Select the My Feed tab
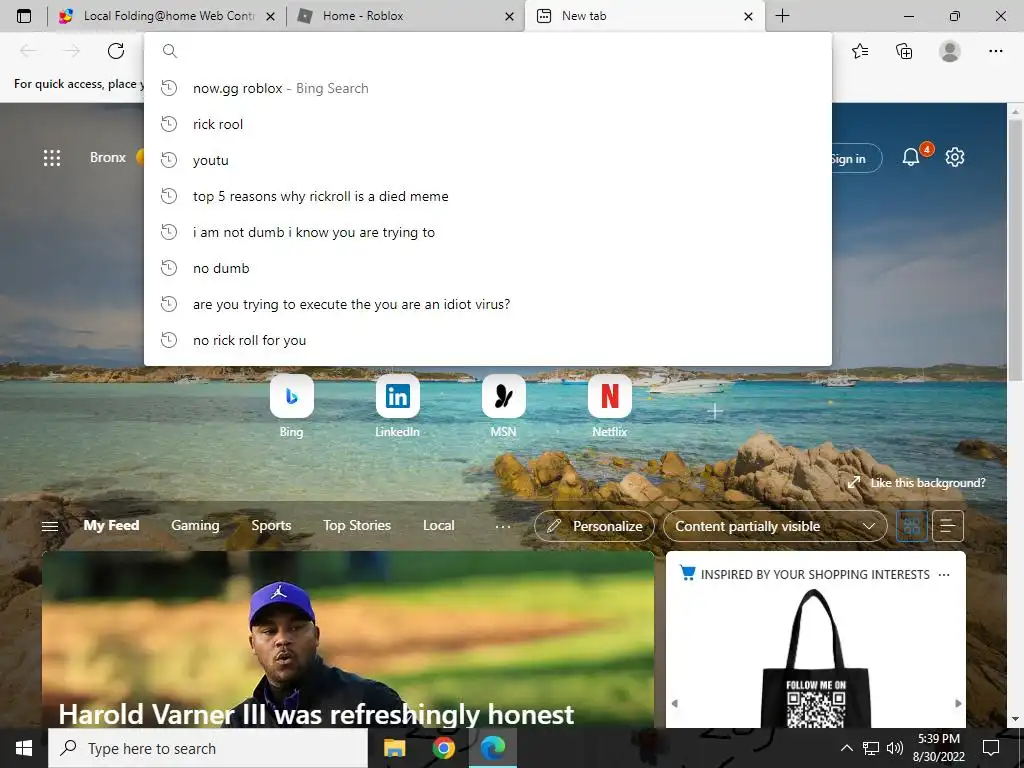The image size is (1024, 768). [x=111, y=526]
